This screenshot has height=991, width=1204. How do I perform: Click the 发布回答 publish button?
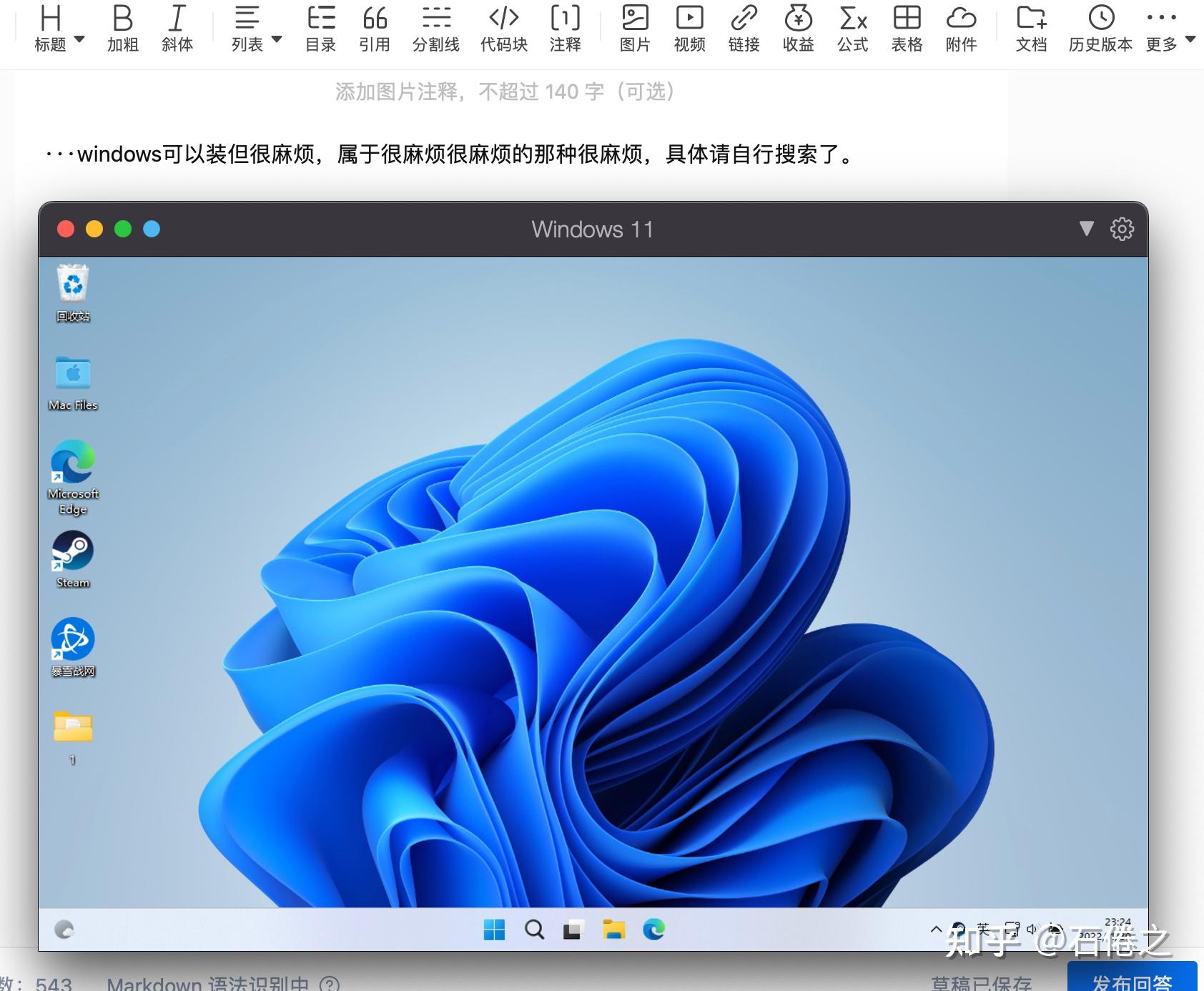[1133, 977]
